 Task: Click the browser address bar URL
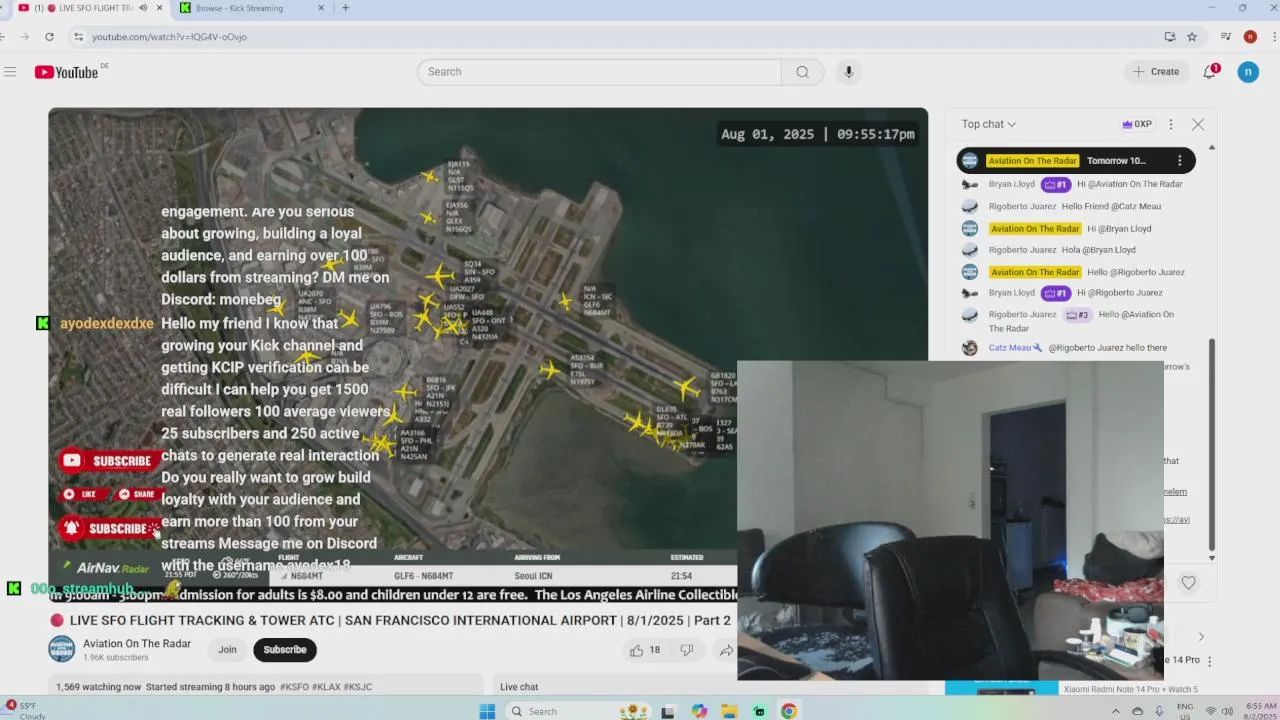pos(169,37)
